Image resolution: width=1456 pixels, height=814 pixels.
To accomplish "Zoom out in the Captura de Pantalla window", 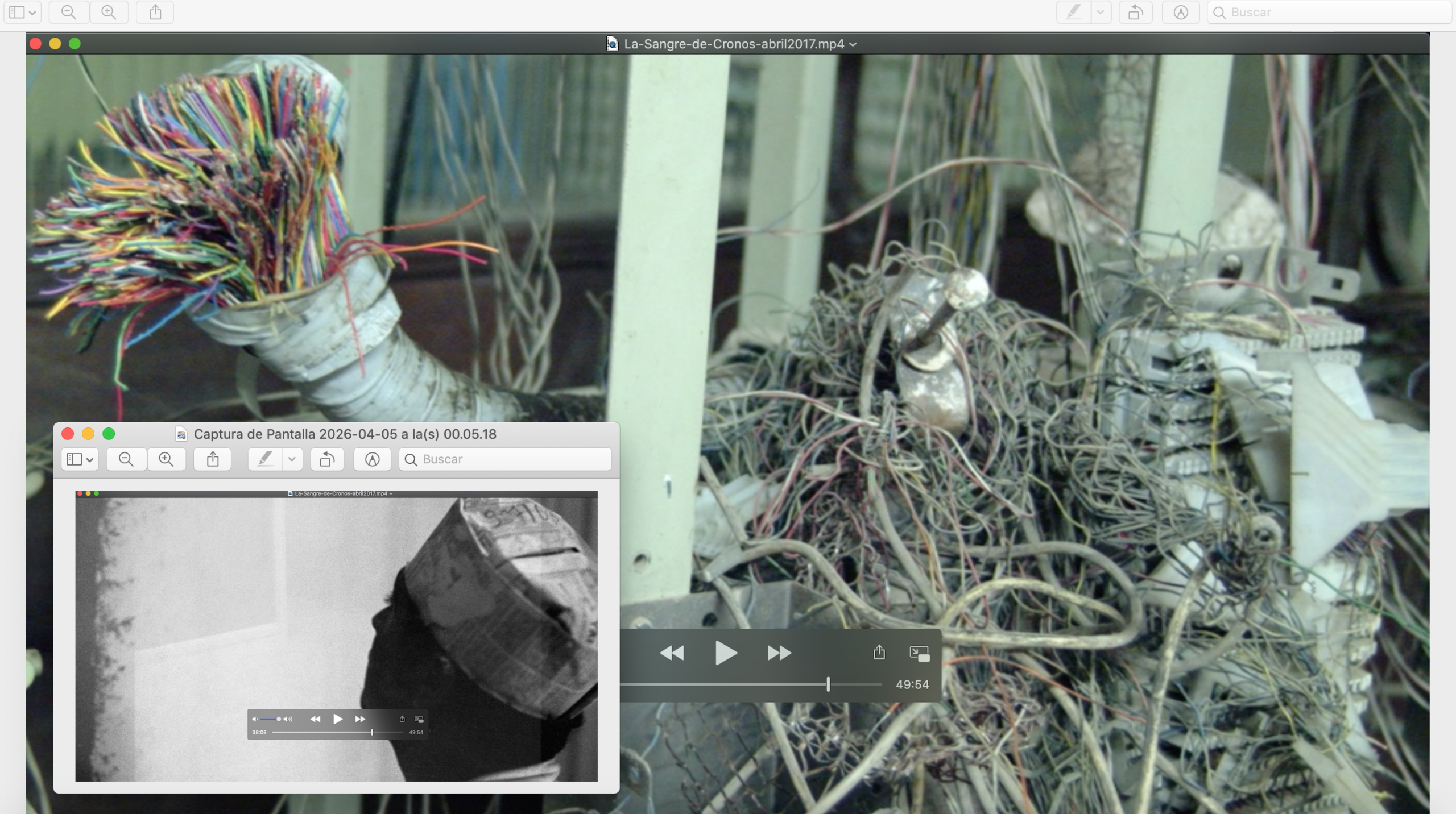I will (126, 459).
